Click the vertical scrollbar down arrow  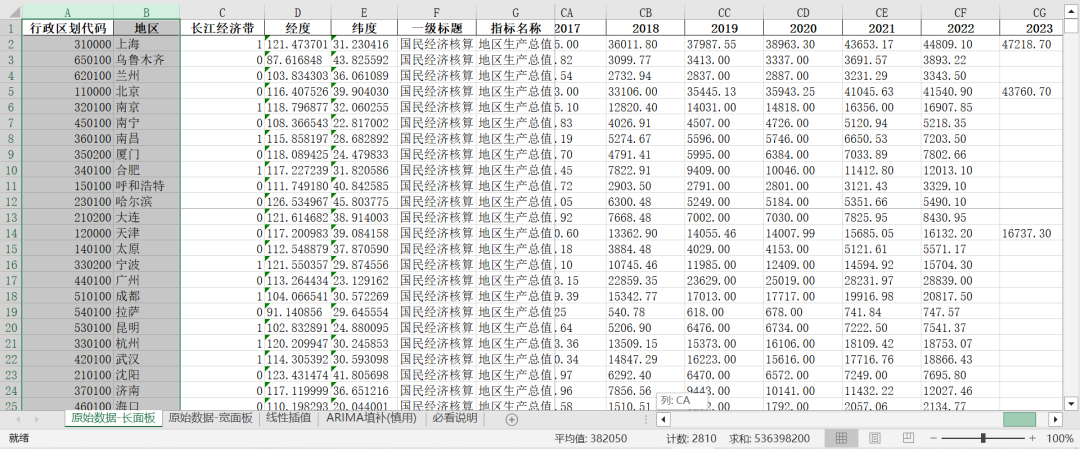1071,403
